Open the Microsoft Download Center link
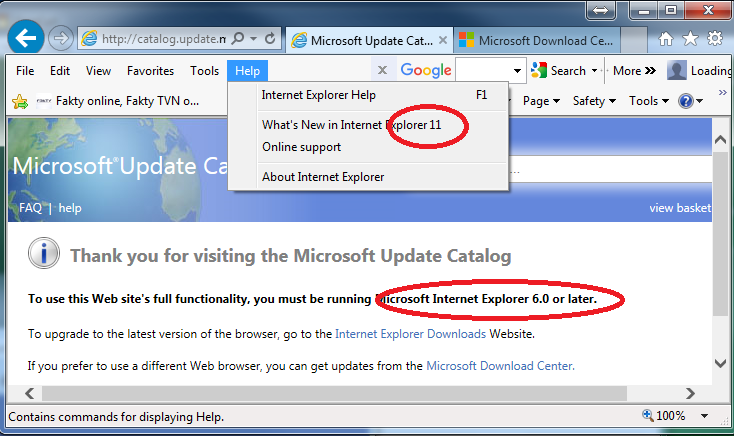 tap(500, 366)
